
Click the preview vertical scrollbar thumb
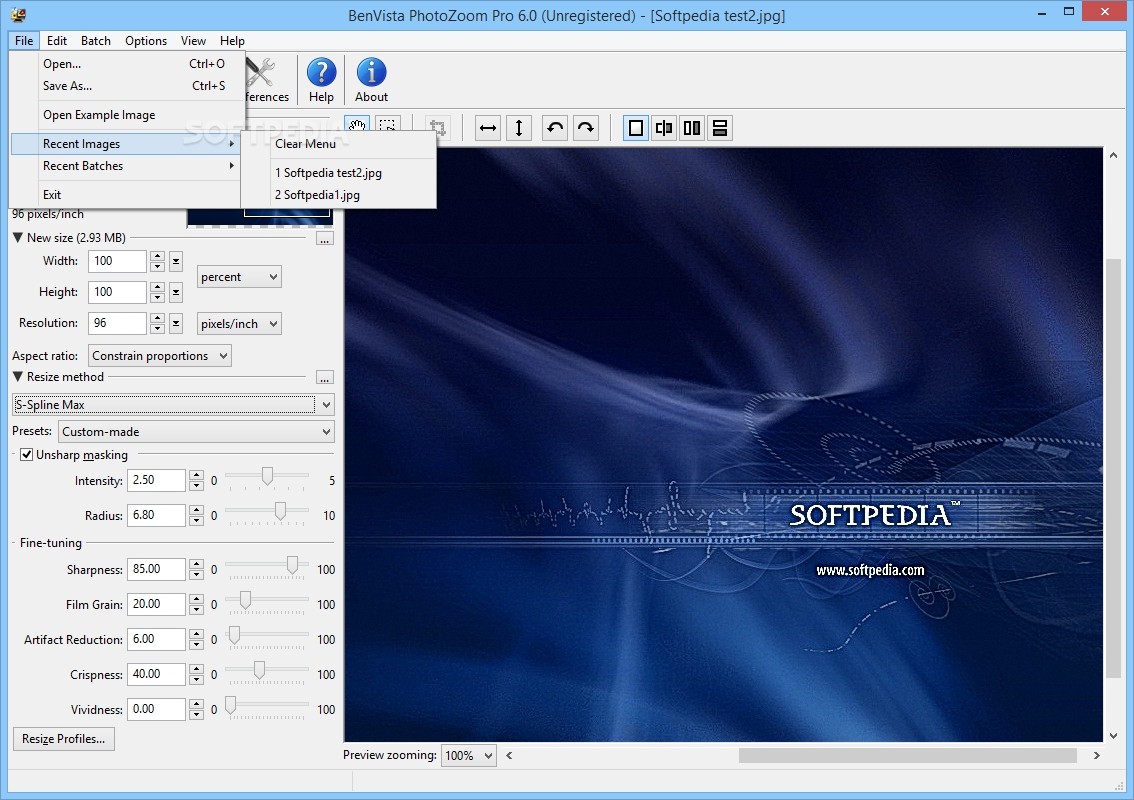tap(1113, 467)
